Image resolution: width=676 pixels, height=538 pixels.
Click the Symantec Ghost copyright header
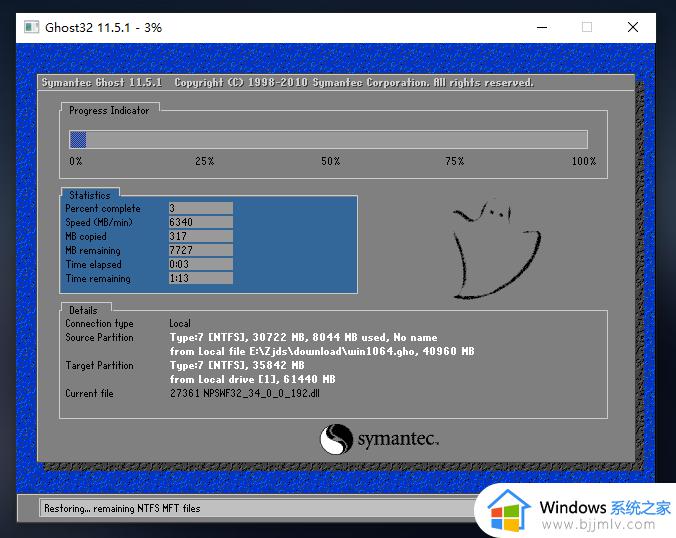288,82
